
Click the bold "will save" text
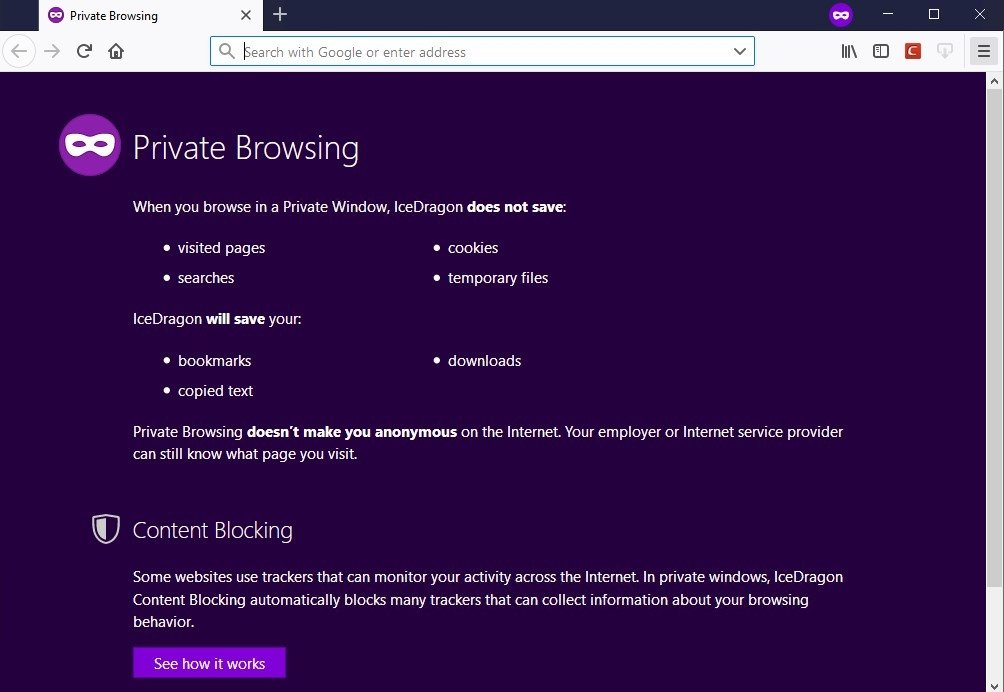(x=235, y=319)
